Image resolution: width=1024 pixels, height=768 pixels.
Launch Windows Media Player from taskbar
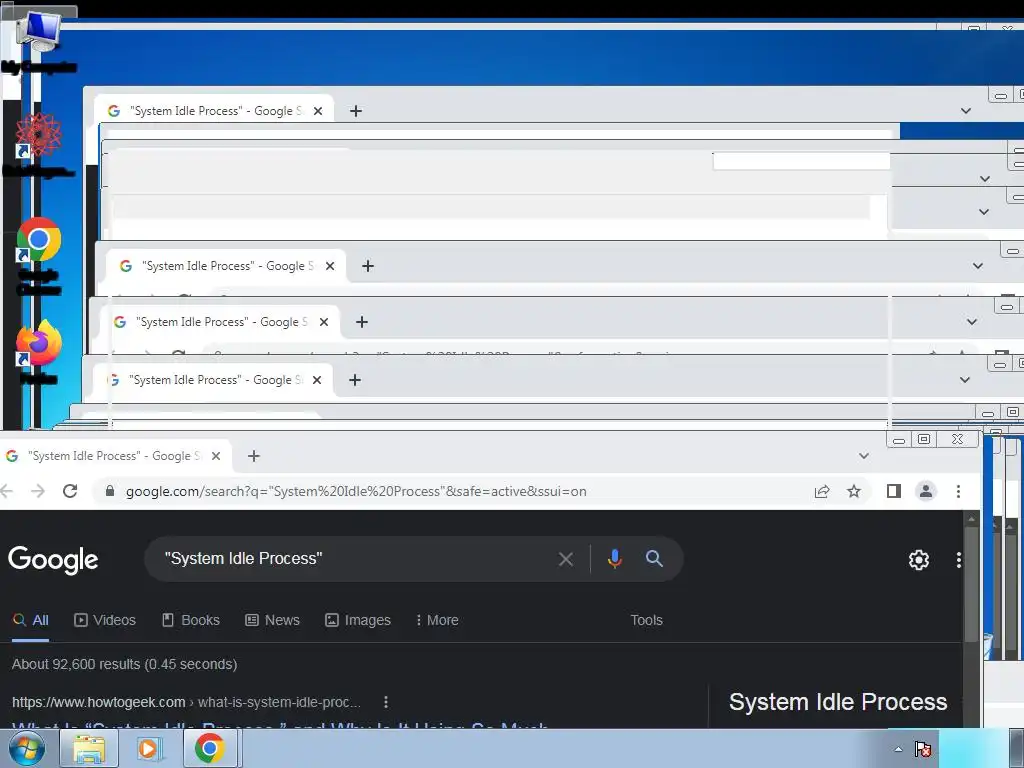(x=148, y=749)
